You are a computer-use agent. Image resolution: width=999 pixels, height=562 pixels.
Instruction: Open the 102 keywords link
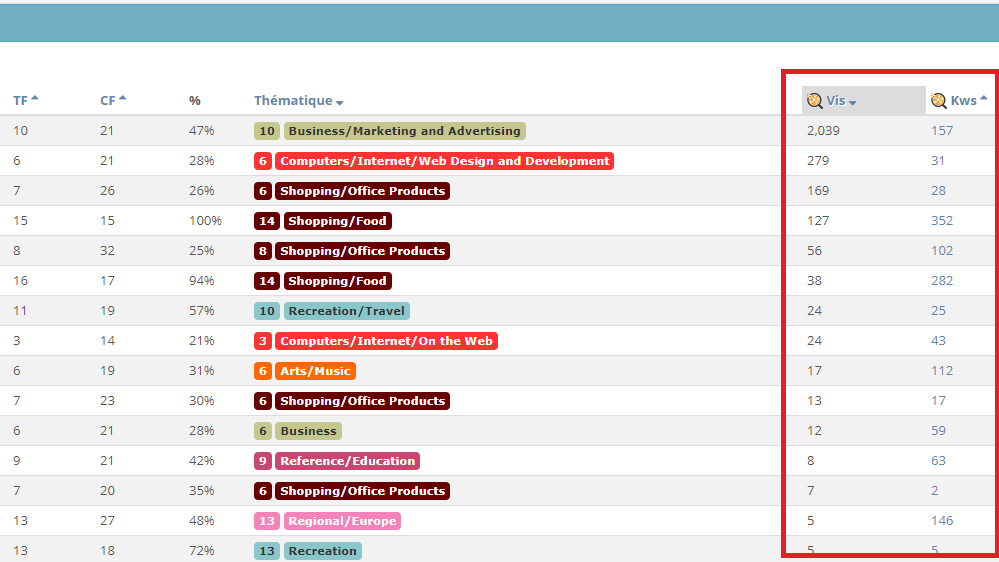942,250
